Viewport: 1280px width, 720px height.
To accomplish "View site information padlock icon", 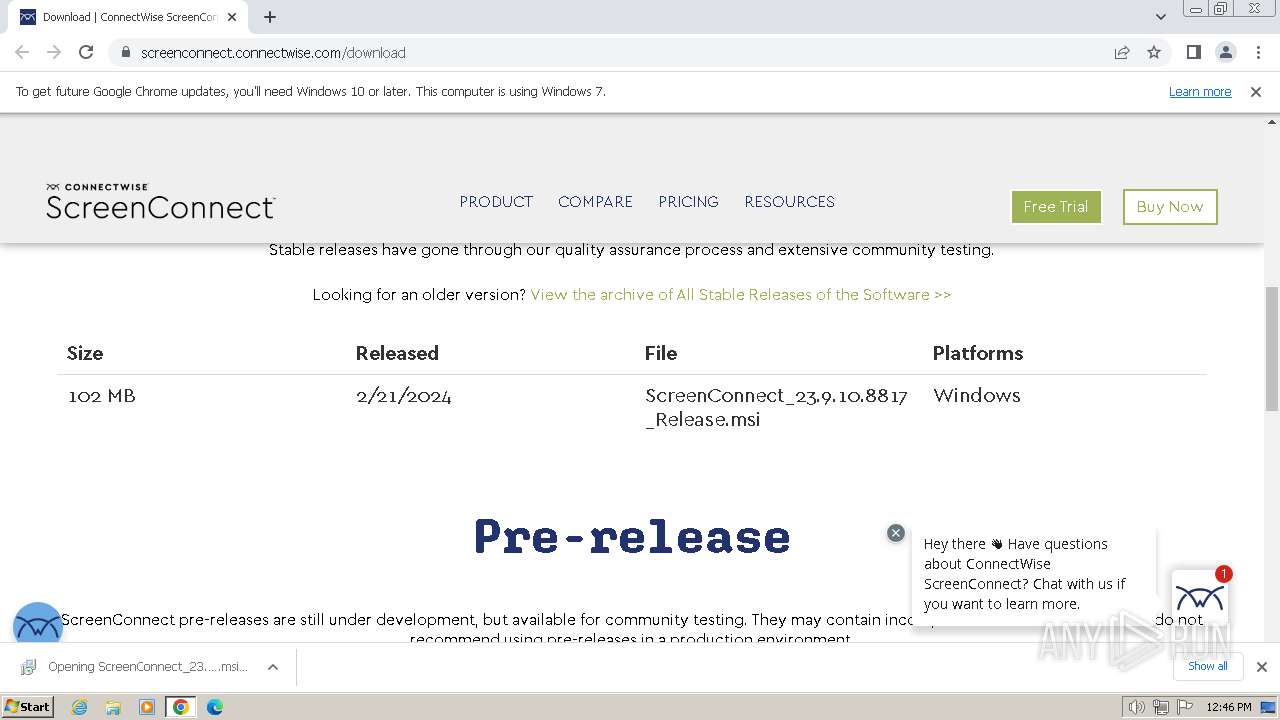I will click(125, 52).
